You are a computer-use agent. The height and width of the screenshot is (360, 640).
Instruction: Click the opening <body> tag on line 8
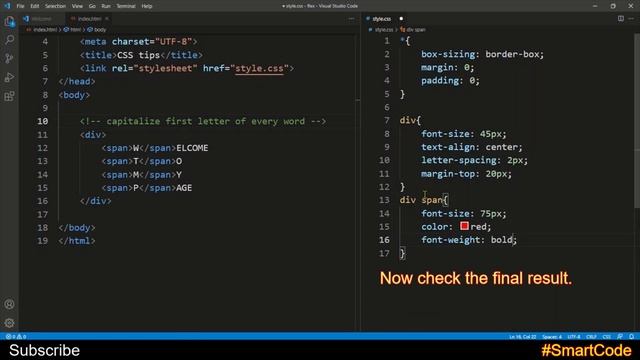(74, 95)
